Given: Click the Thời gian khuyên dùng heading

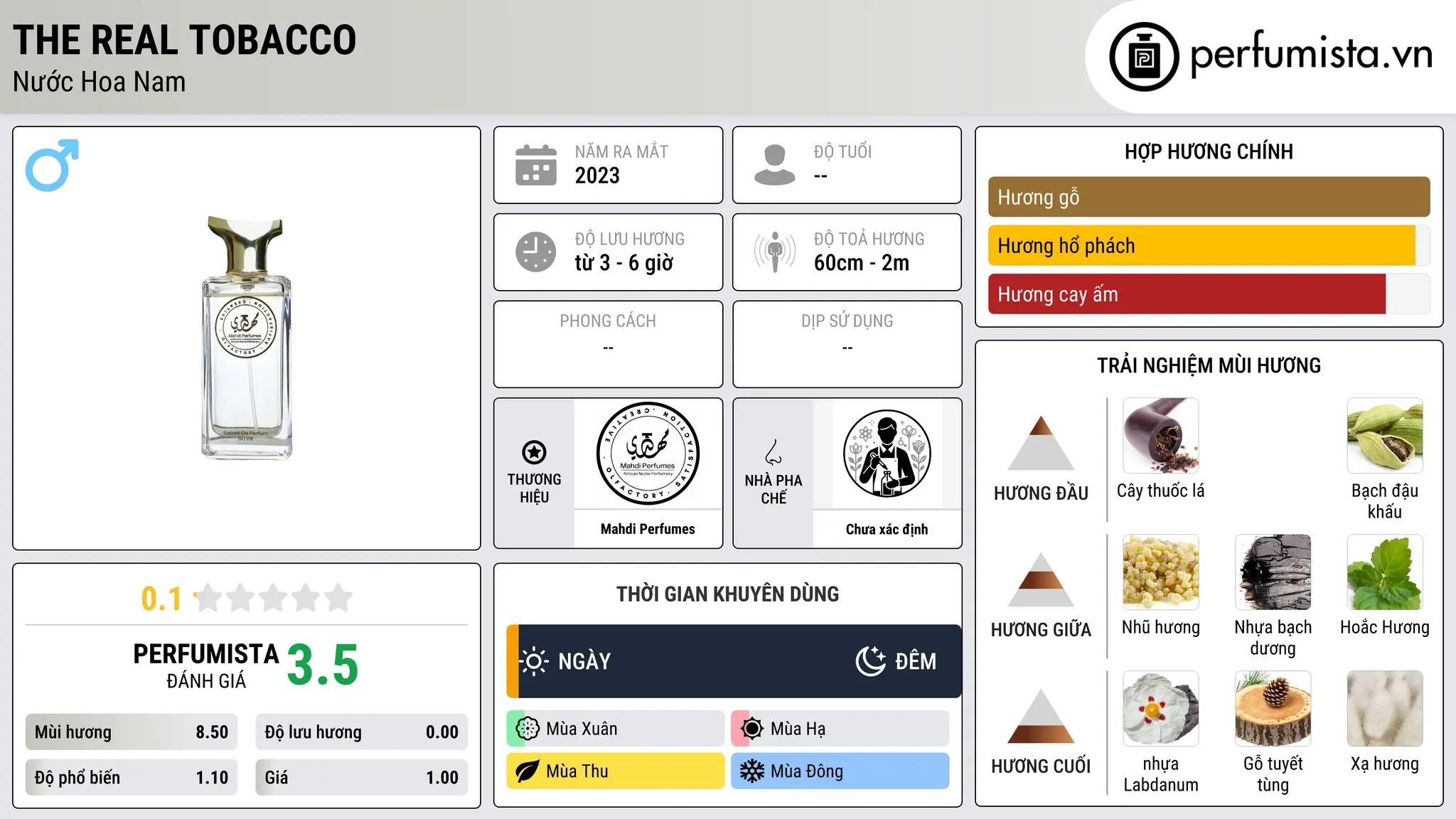Looking at the screenshot, I should coord(728,594).
